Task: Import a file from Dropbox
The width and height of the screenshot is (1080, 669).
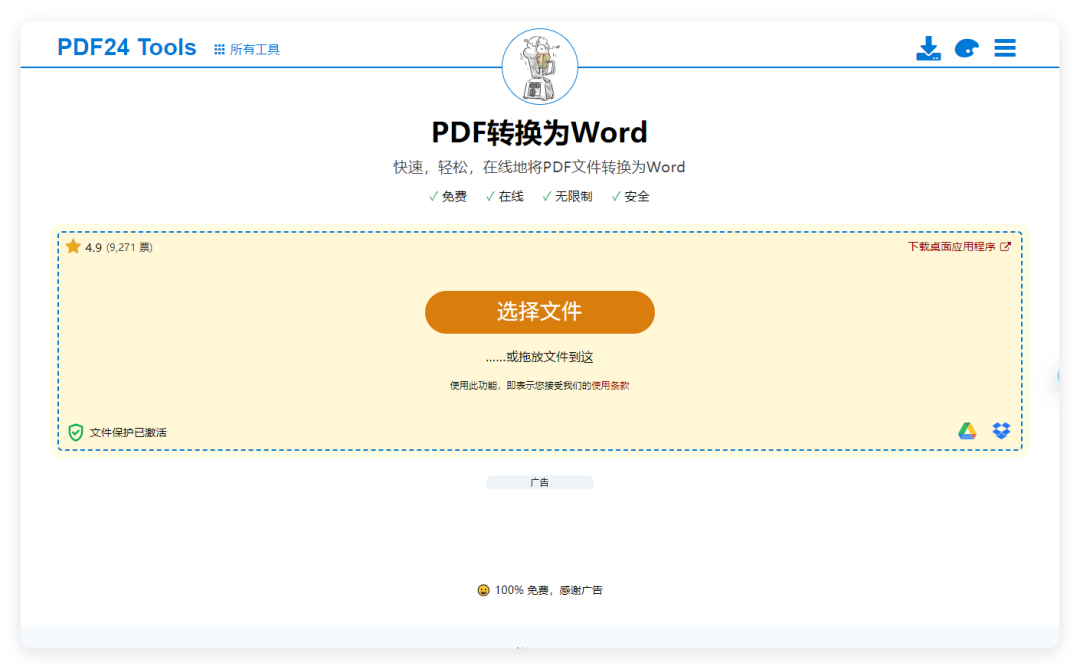Action: coord(1001,431)
